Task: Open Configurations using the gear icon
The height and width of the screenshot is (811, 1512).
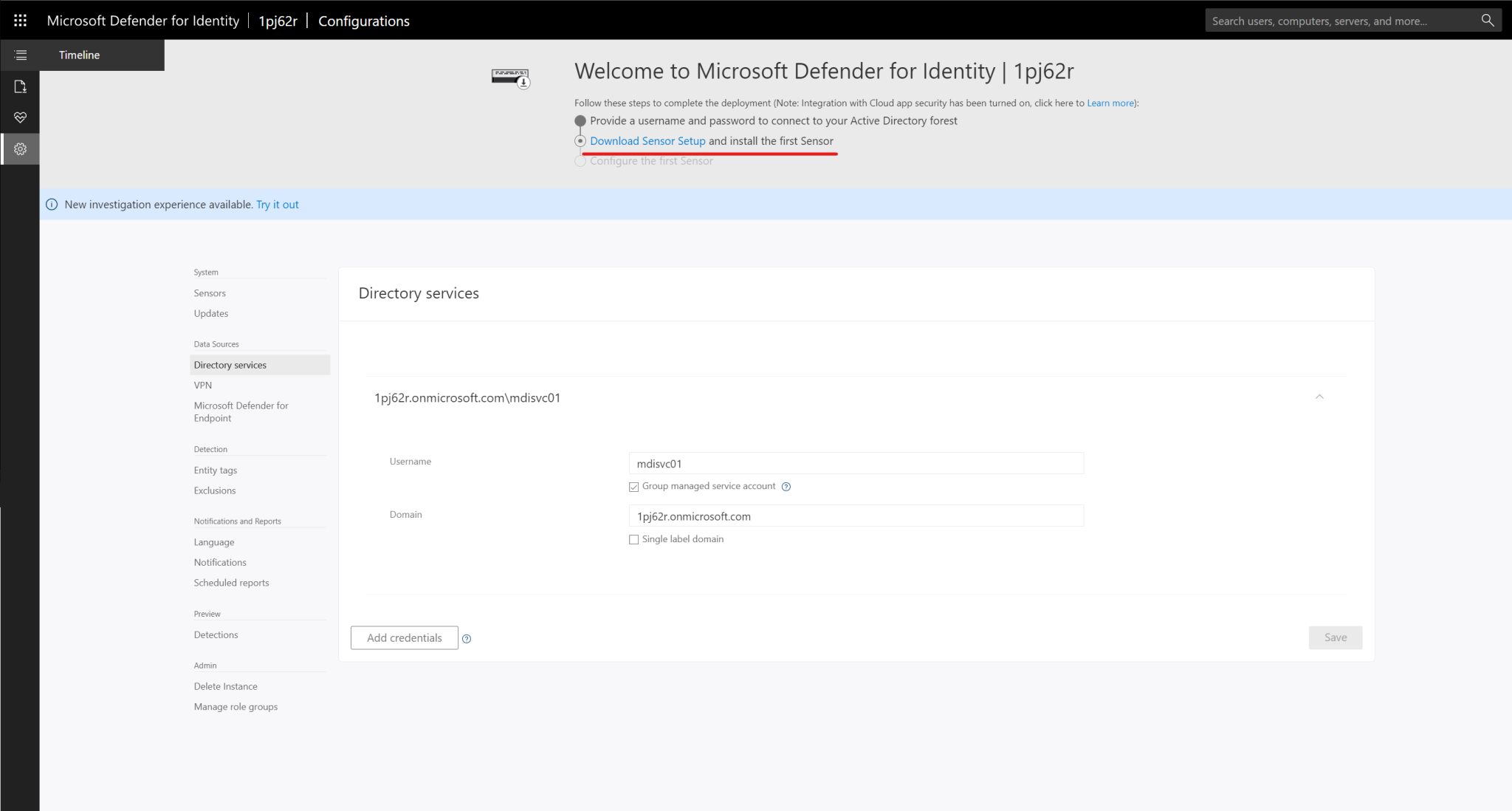Action: 20,148
